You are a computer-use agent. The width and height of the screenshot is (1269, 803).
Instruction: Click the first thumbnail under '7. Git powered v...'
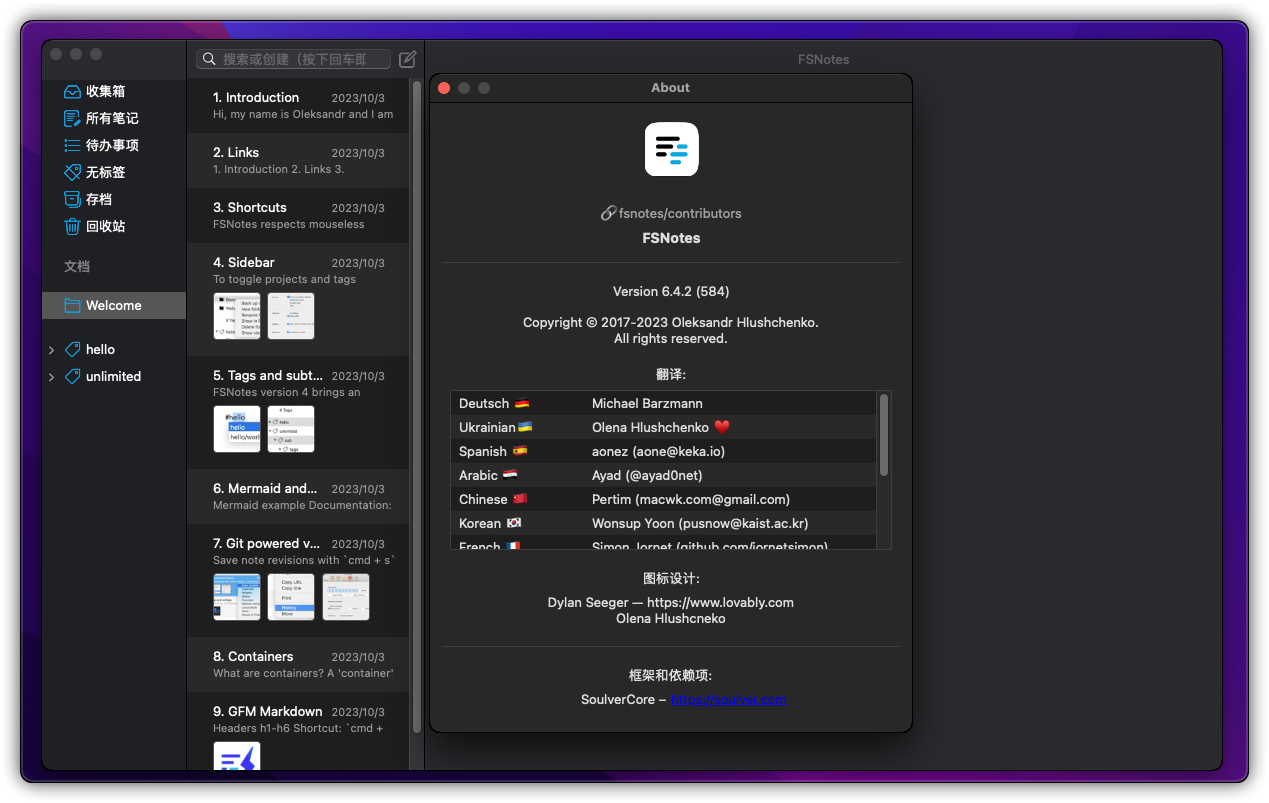click(237, 597)
